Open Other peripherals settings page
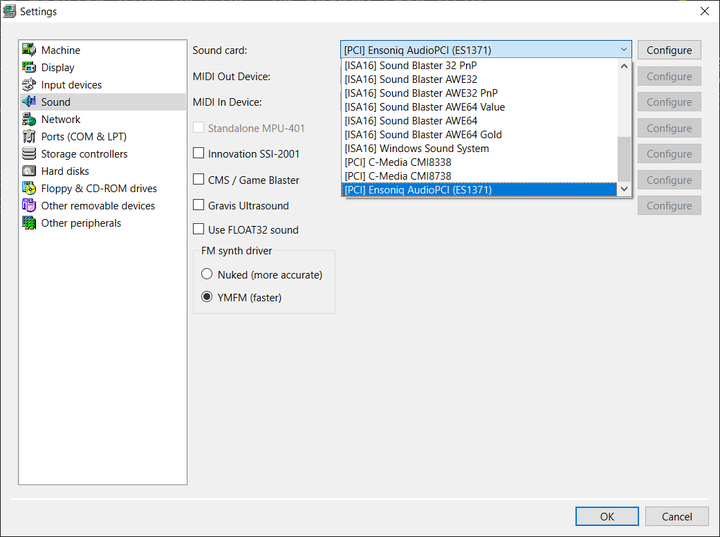This screenshot has width=720, height=537. pyautogui.click(x=81, y=223)
